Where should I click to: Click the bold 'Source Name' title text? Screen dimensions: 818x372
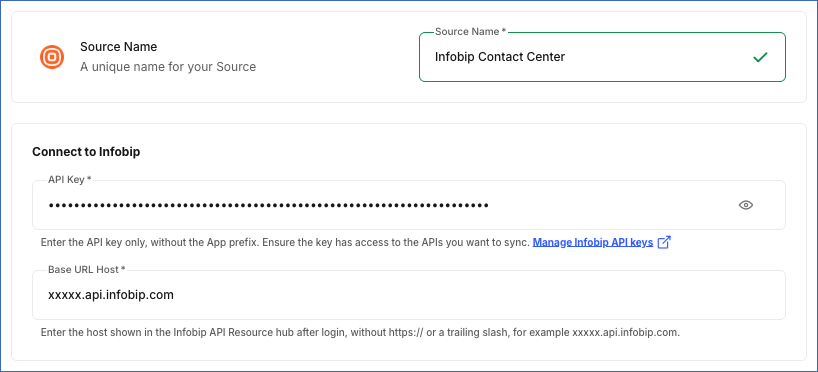[x=118, y=46]
